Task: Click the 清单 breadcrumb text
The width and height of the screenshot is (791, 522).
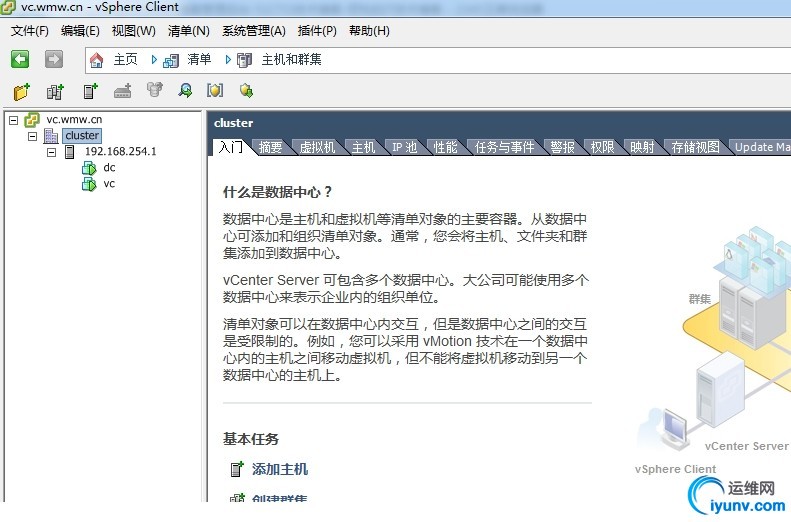Action: pos(199,60)
